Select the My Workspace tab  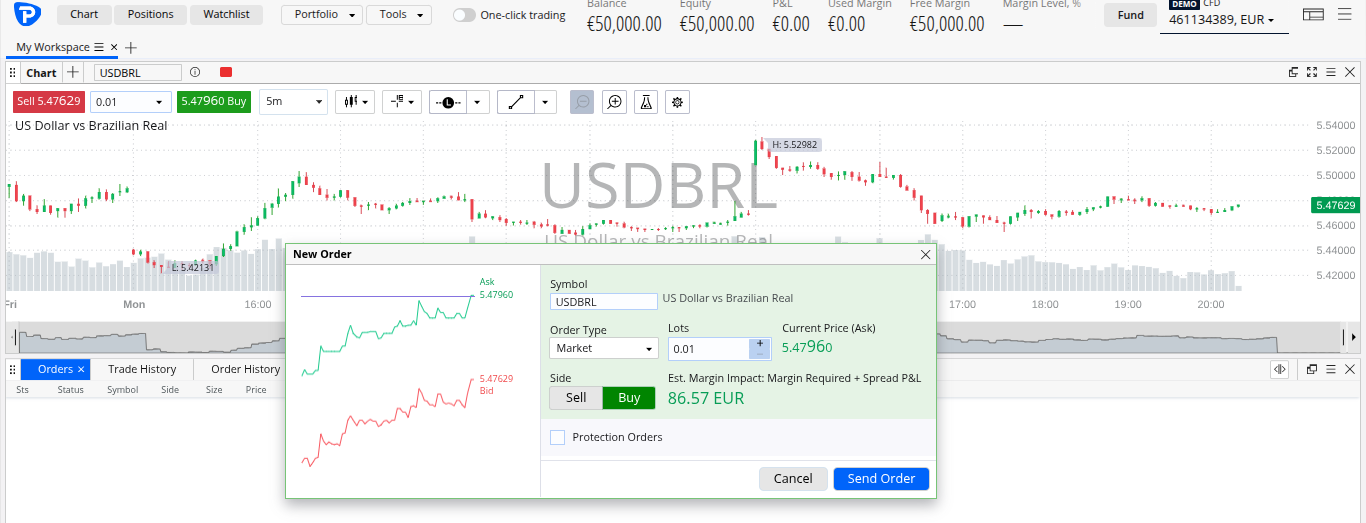pyautogui.click(x=53, y=47)
